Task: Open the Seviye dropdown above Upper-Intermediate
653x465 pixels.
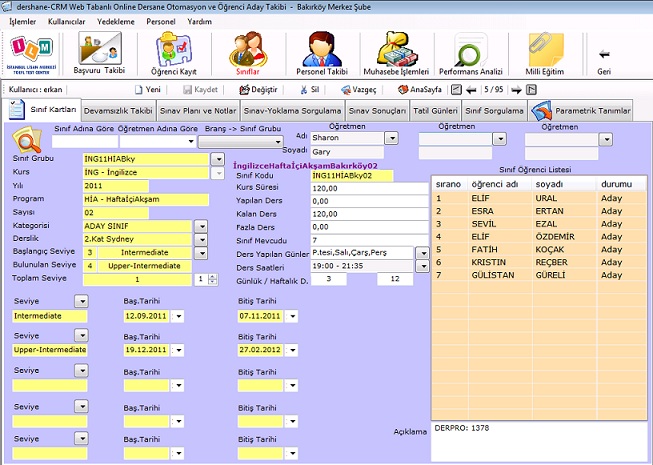Action: (x=82, y=336)
